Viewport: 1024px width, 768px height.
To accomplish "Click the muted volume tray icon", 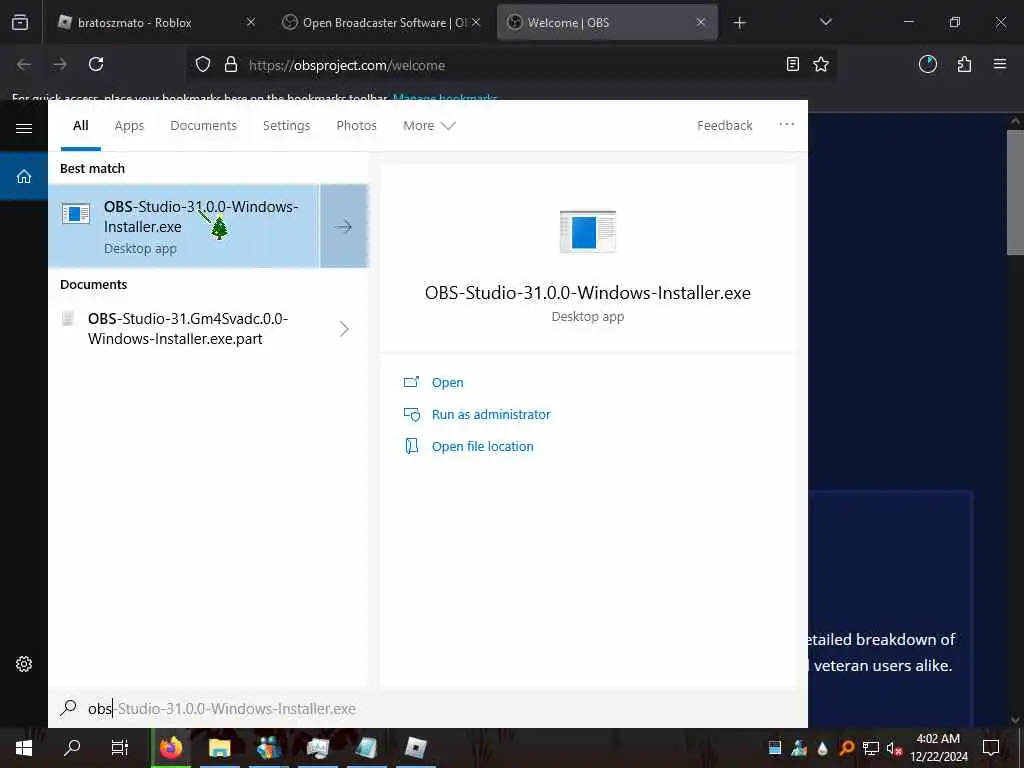I will pos(894,748).
